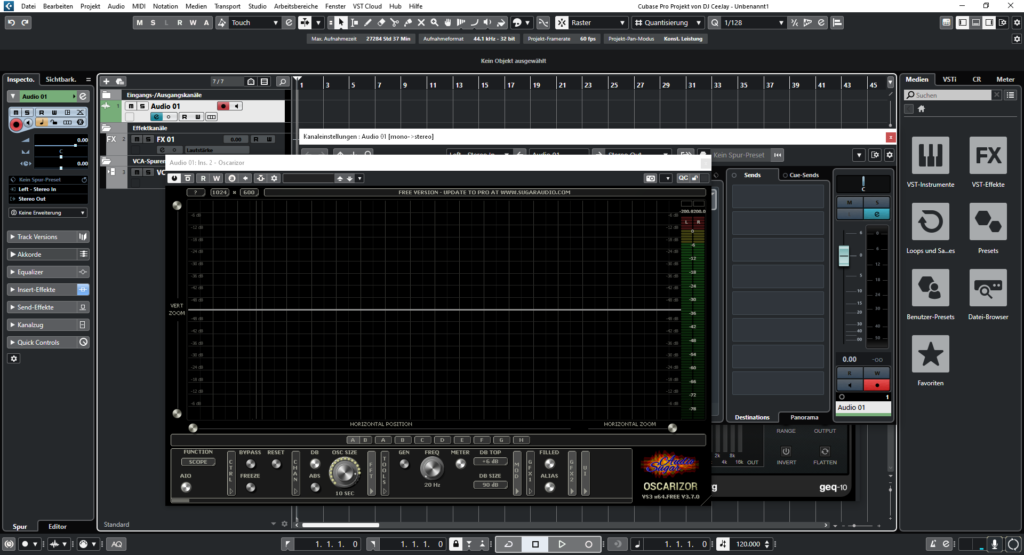Click the Add Track plus icon
Viewport: 1024px width, 555px height.
[106, 82]
